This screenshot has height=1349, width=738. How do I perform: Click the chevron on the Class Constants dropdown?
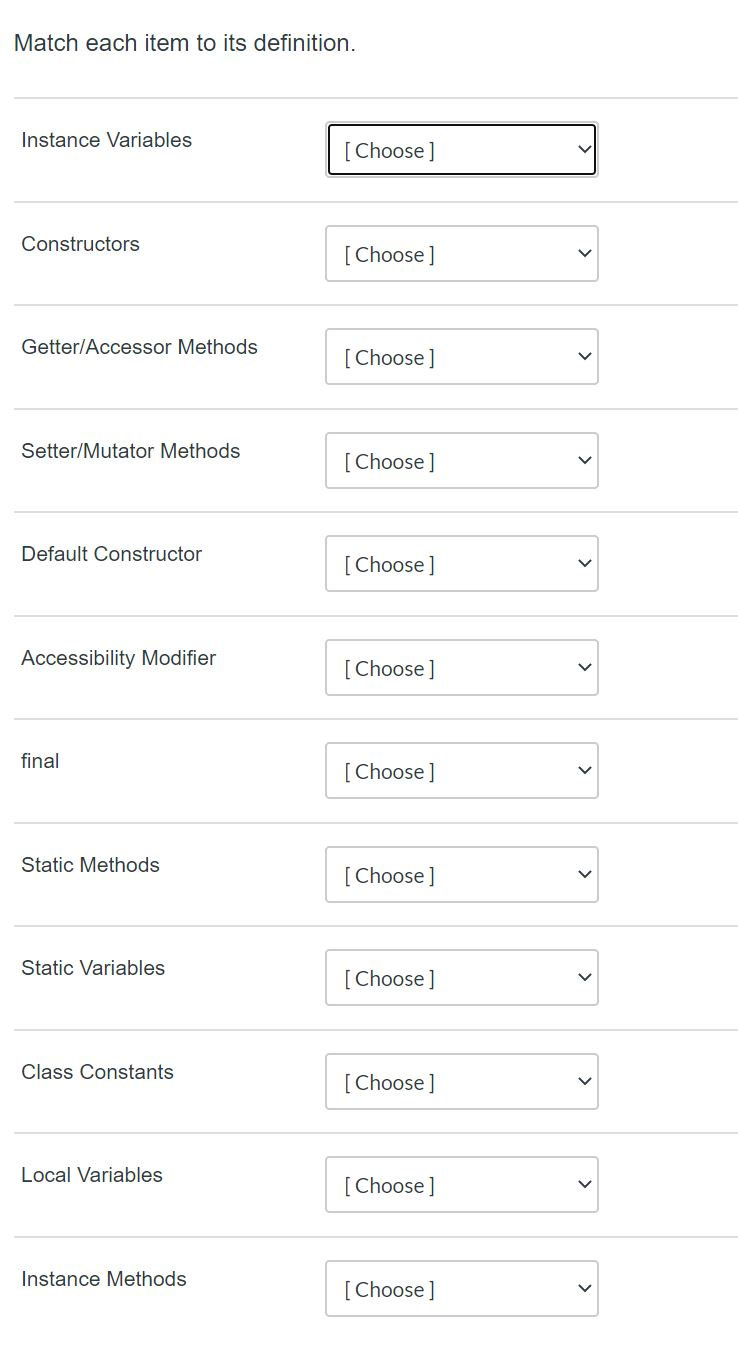(584, 1081)
